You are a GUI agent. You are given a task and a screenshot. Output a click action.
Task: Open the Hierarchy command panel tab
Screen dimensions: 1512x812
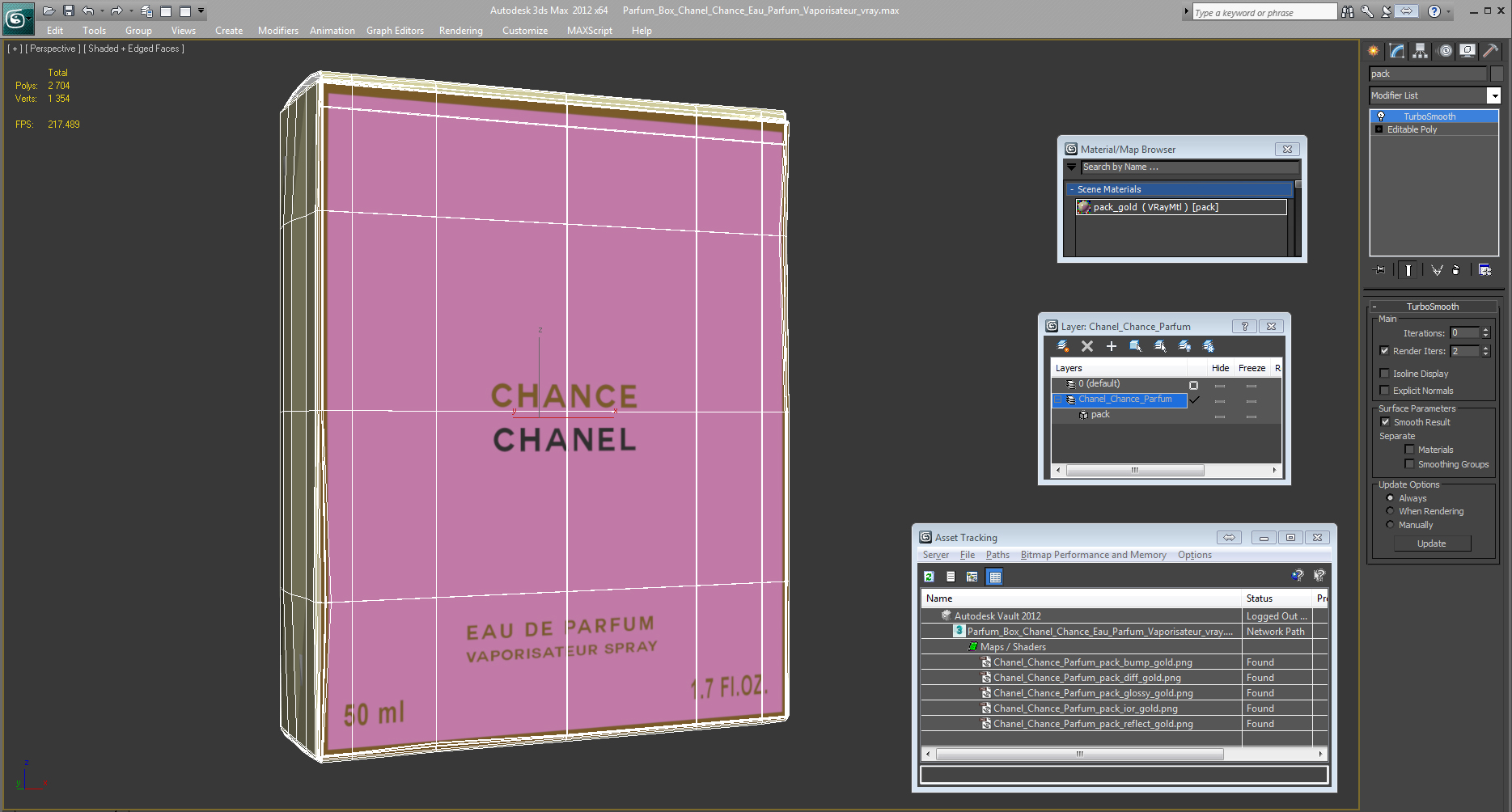click(x=1420, y=51)
